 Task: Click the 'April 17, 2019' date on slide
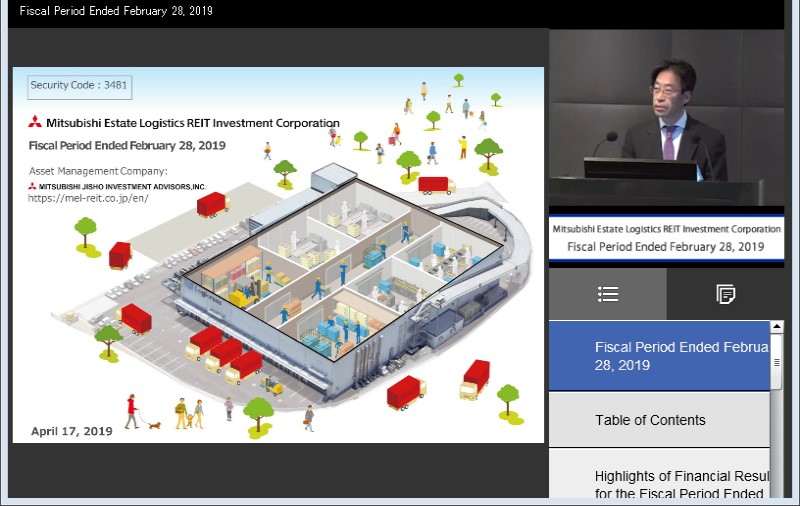click(71, 432)
